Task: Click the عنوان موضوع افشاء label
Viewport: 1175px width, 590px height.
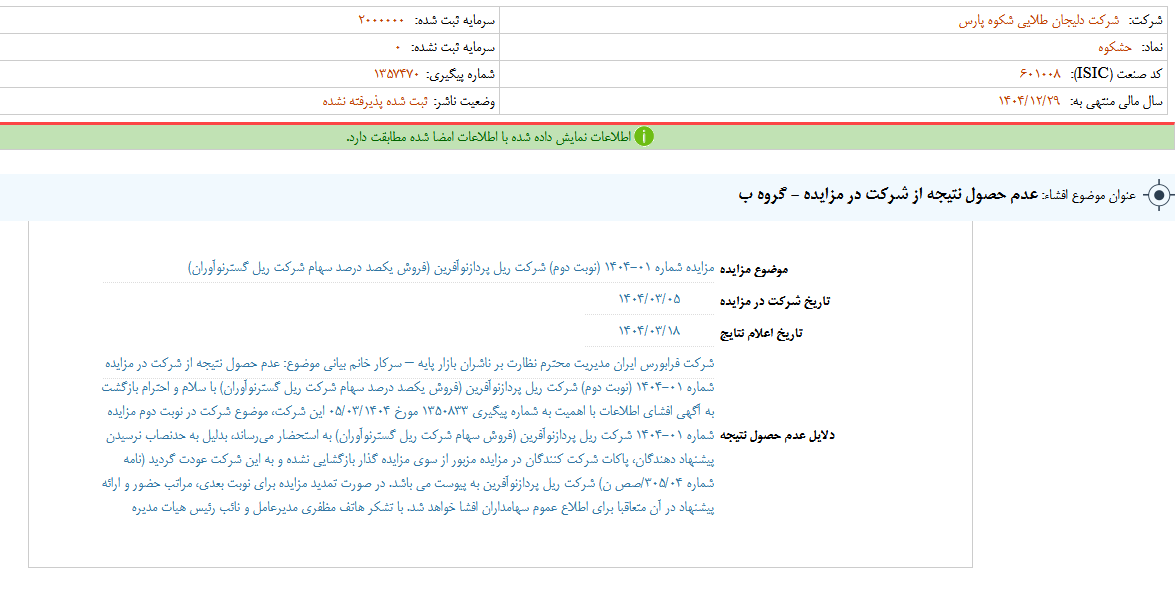Action: (1090, 196)
